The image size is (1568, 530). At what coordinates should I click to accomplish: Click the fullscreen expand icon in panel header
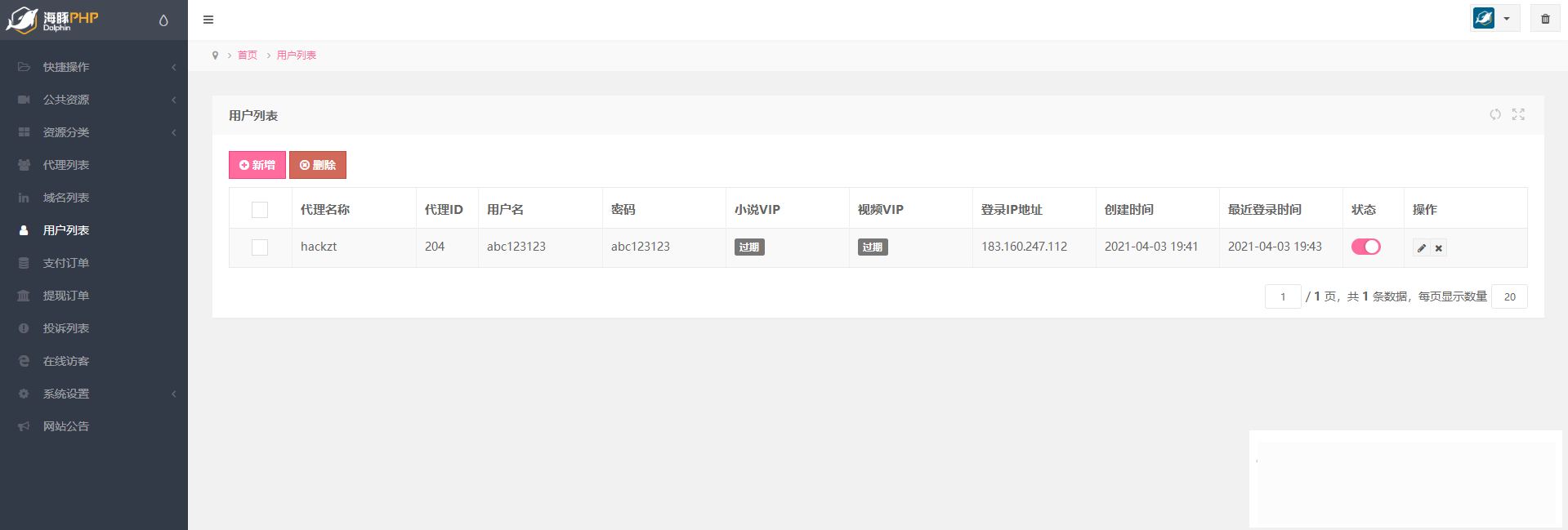[1518, 114]
